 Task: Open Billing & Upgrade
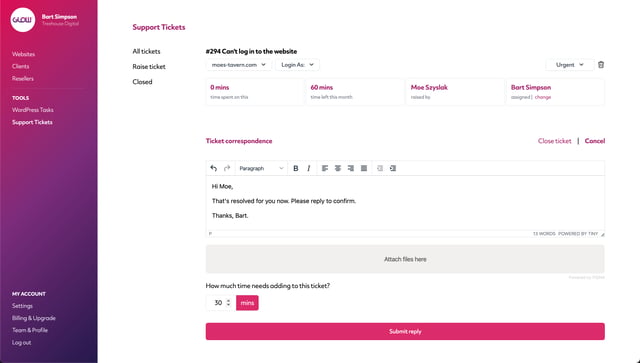click(34, 318)
